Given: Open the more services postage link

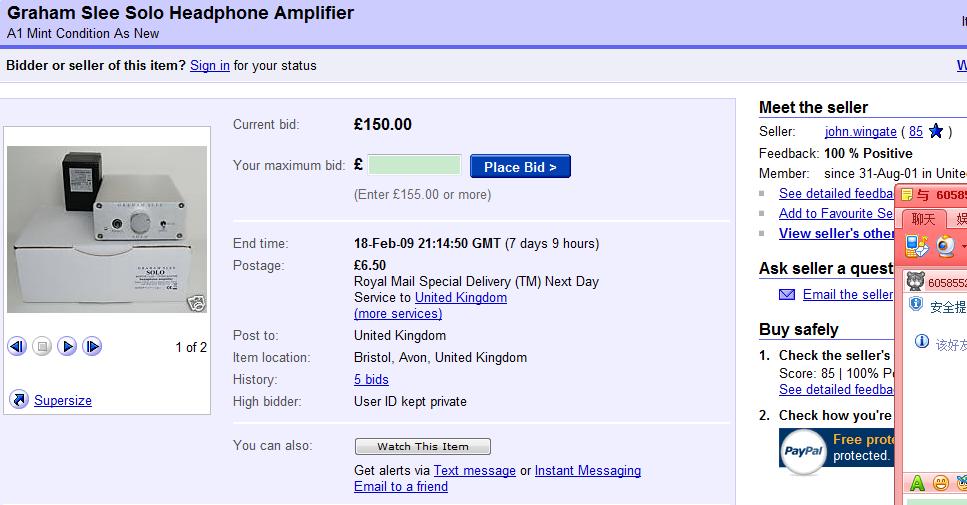Looking at the screenshot, I should (398, 313).
